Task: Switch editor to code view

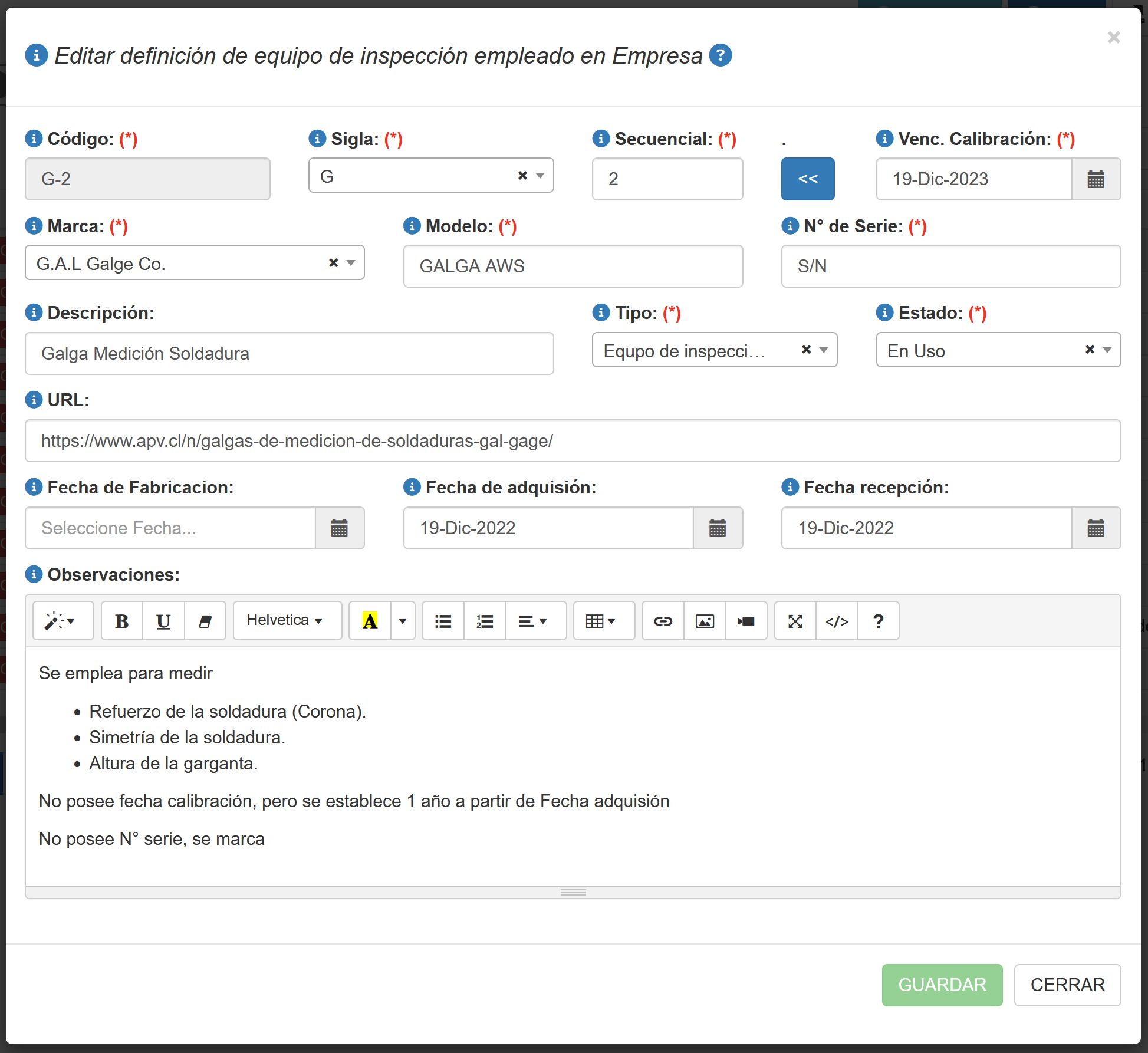Action: [x=837, y=621]
